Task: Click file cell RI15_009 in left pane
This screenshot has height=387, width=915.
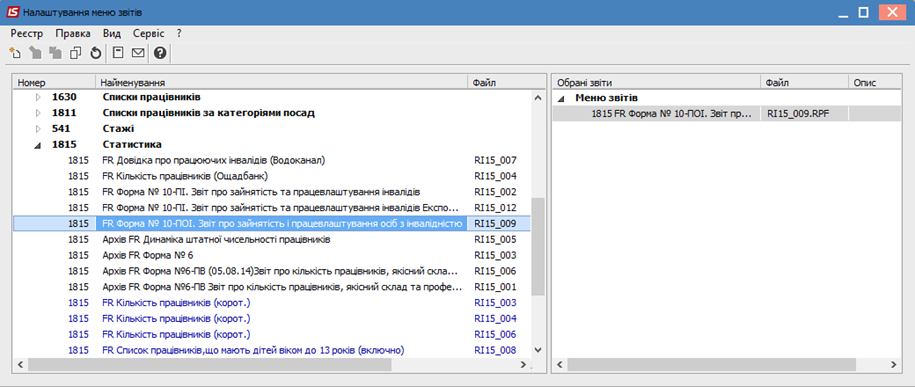Action: point(496,223)
